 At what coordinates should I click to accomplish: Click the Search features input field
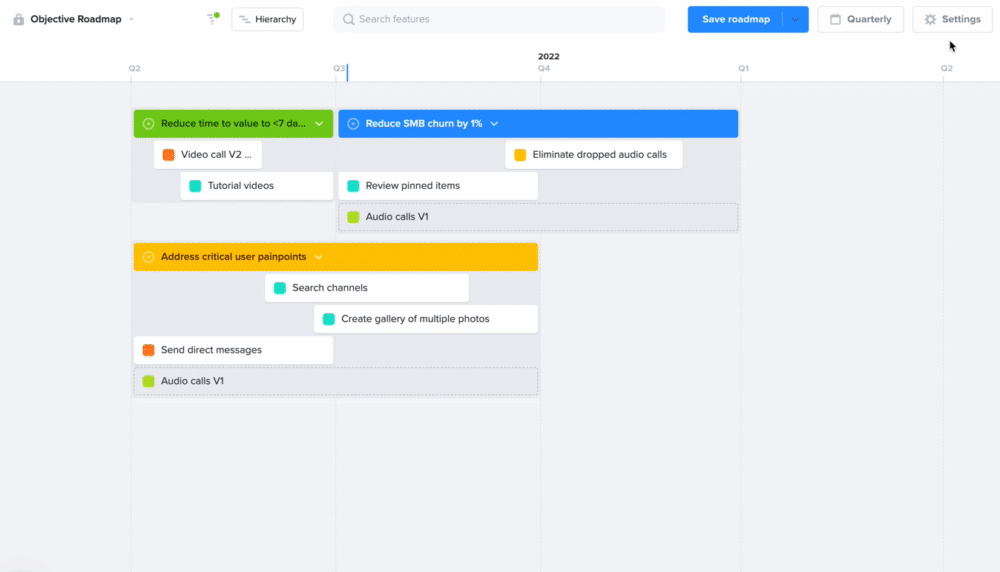coord(499,19)
